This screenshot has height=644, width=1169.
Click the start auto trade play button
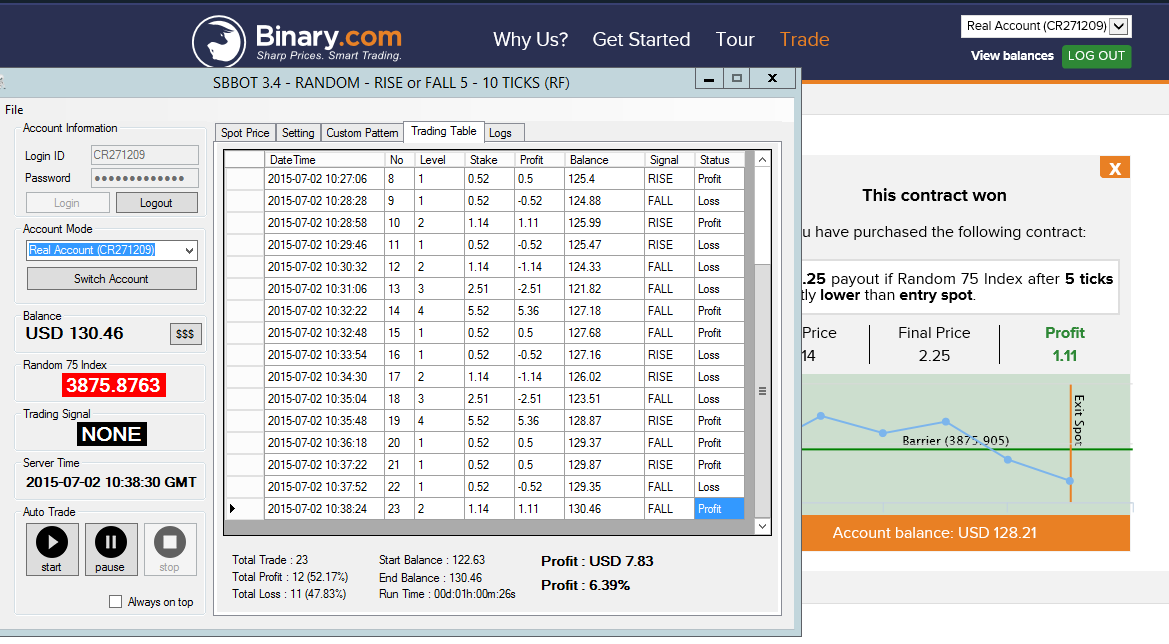coord(51,549)
